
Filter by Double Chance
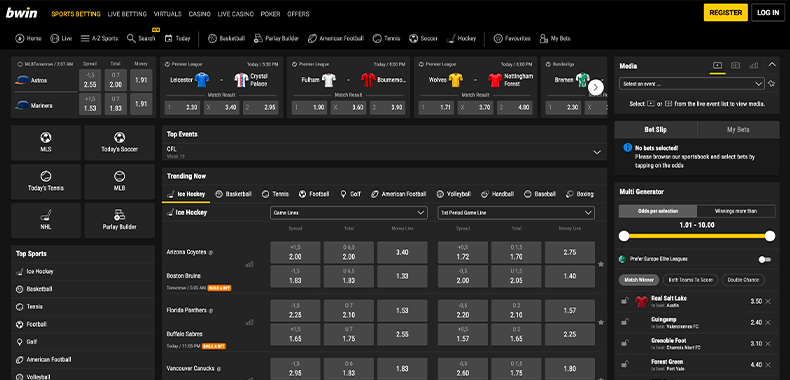coord(743,280)
